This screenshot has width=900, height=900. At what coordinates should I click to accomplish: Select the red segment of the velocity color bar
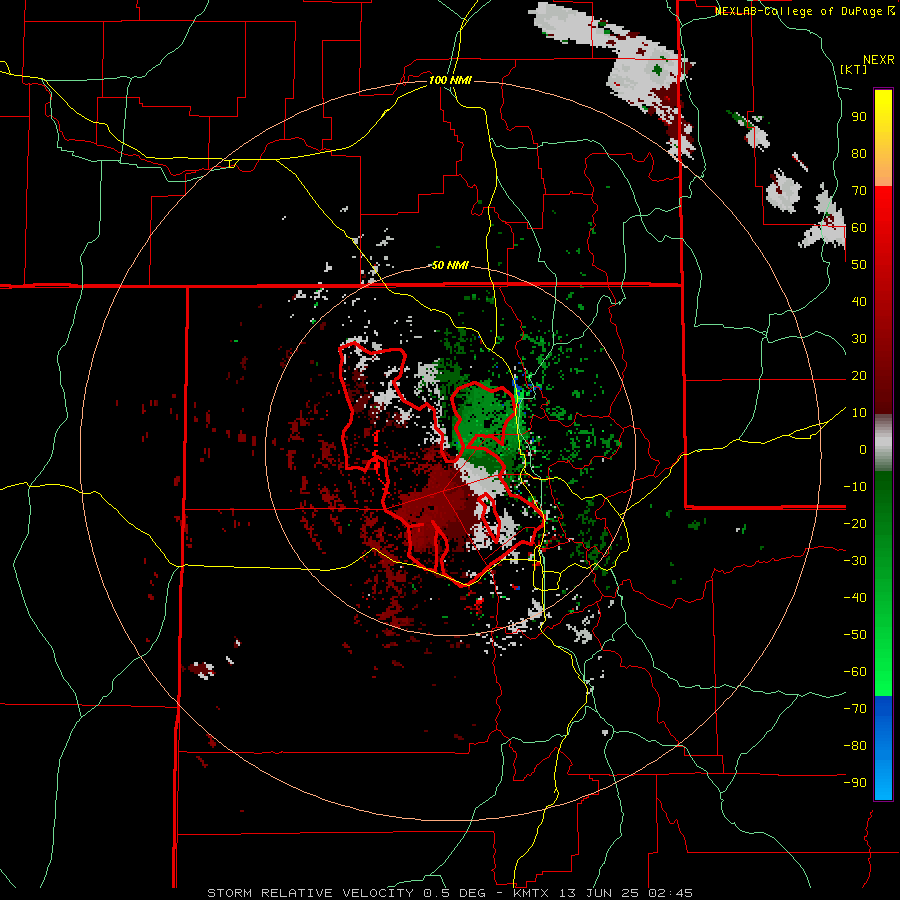883,300
